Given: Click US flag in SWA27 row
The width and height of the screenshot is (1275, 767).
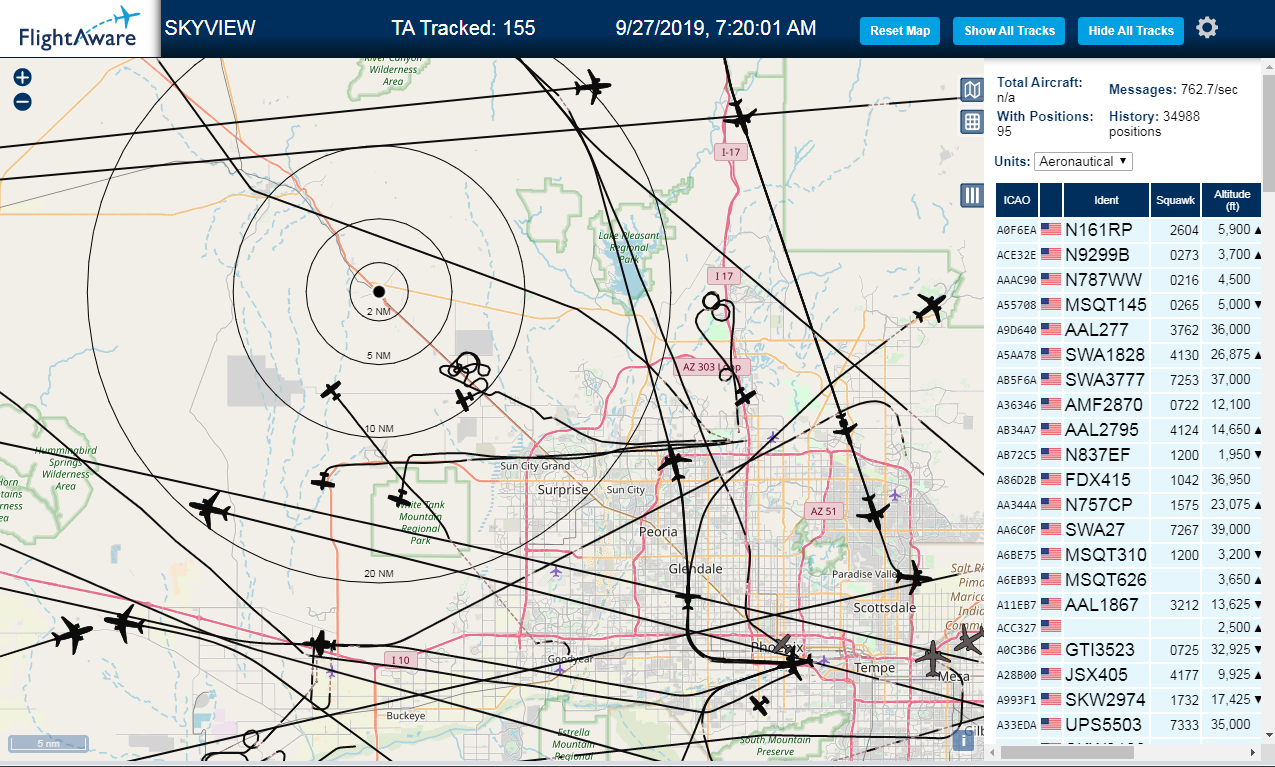Looking at the screenshot, I should [1051, 529].
